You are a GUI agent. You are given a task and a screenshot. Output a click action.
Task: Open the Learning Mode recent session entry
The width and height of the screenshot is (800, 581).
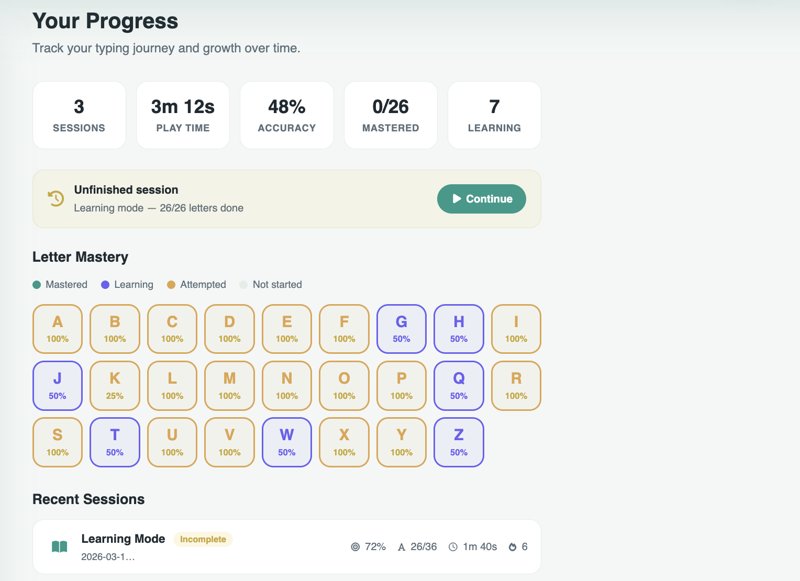pyautogui.click(x=286, y=547)
